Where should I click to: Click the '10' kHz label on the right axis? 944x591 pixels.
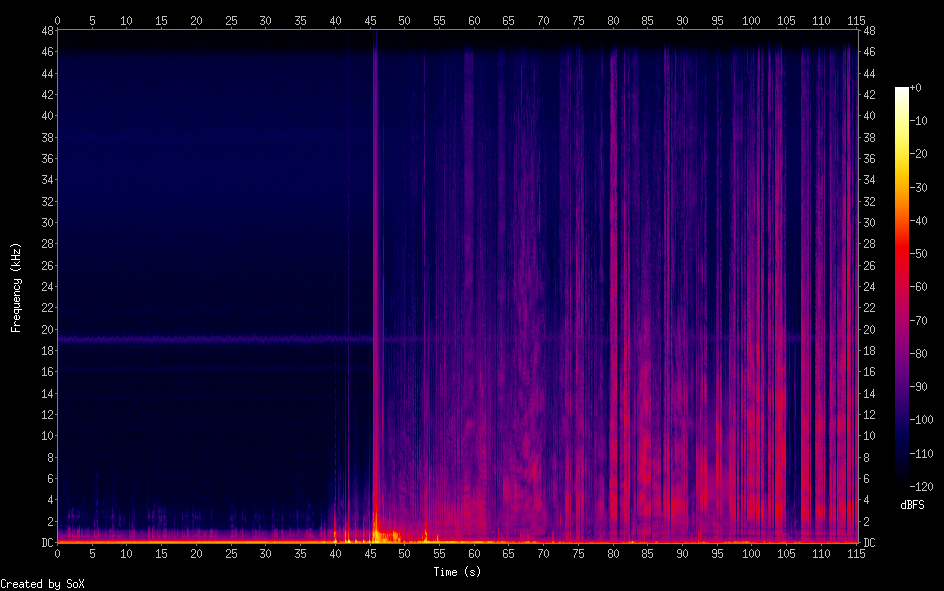869,436
